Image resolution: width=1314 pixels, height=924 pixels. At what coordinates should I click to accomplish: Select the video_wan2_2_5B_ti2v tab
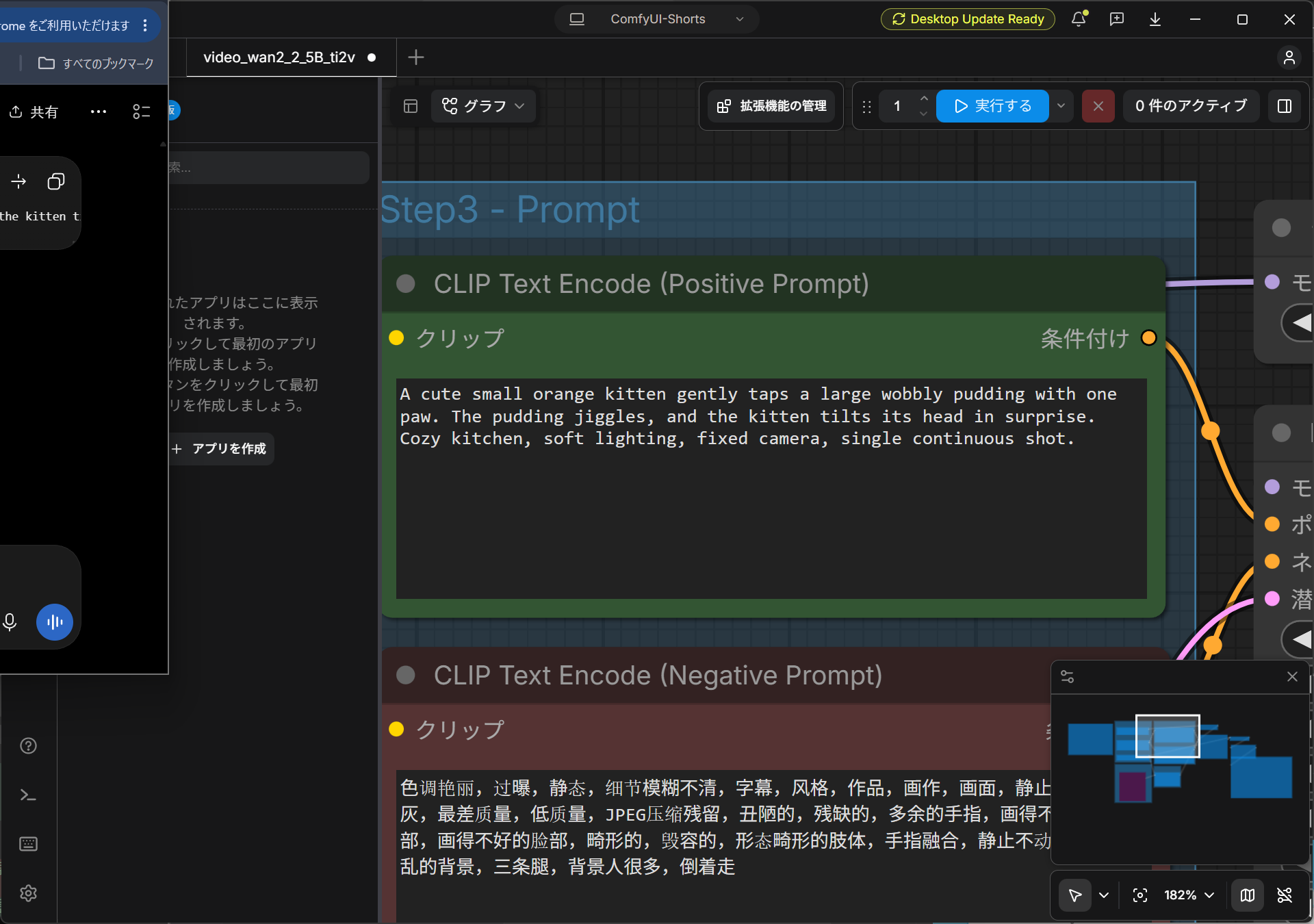[x=291, y=57]
